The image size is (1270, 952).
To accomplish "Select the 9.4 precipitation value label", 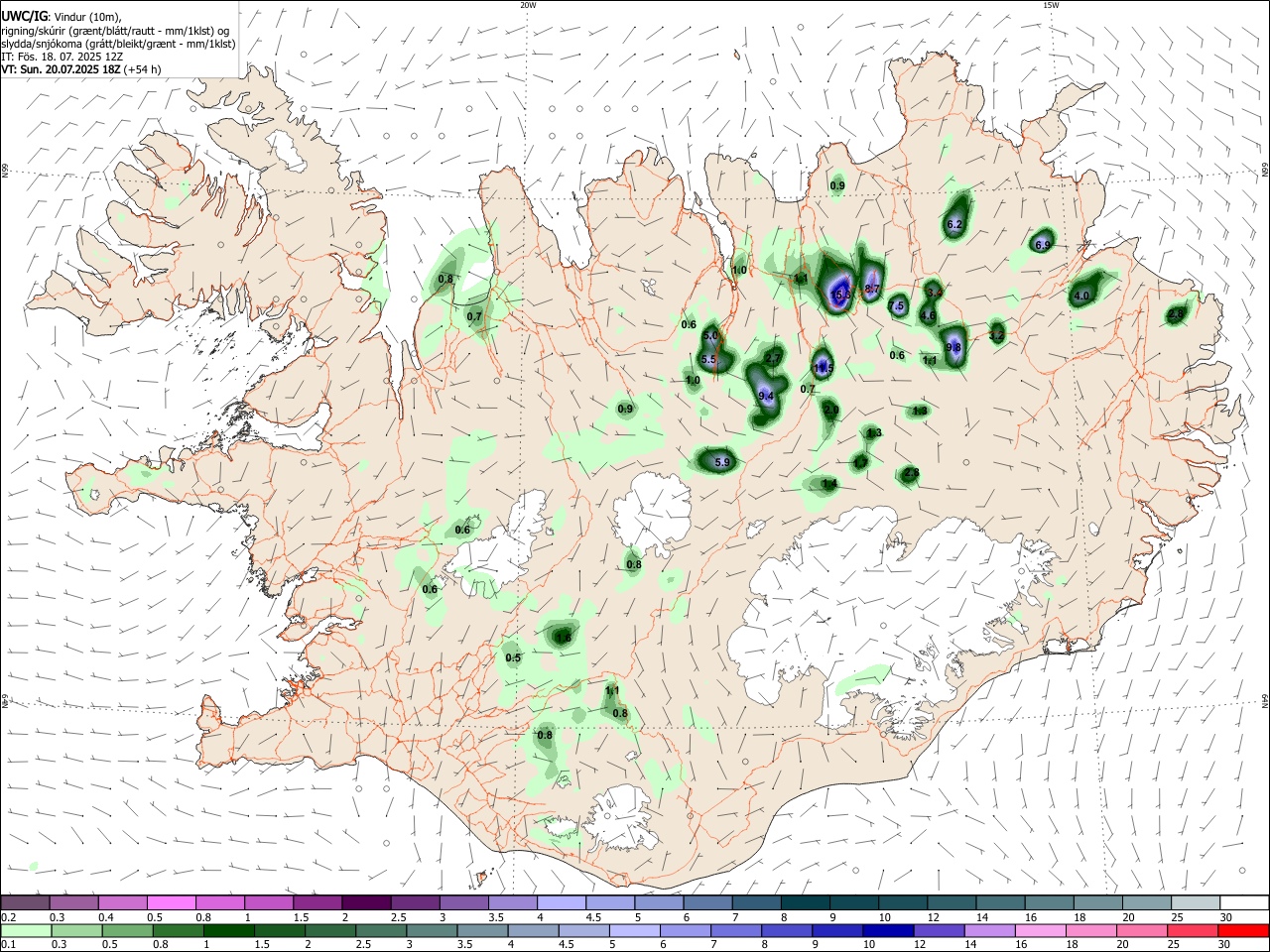I will [x=766, y=397].
